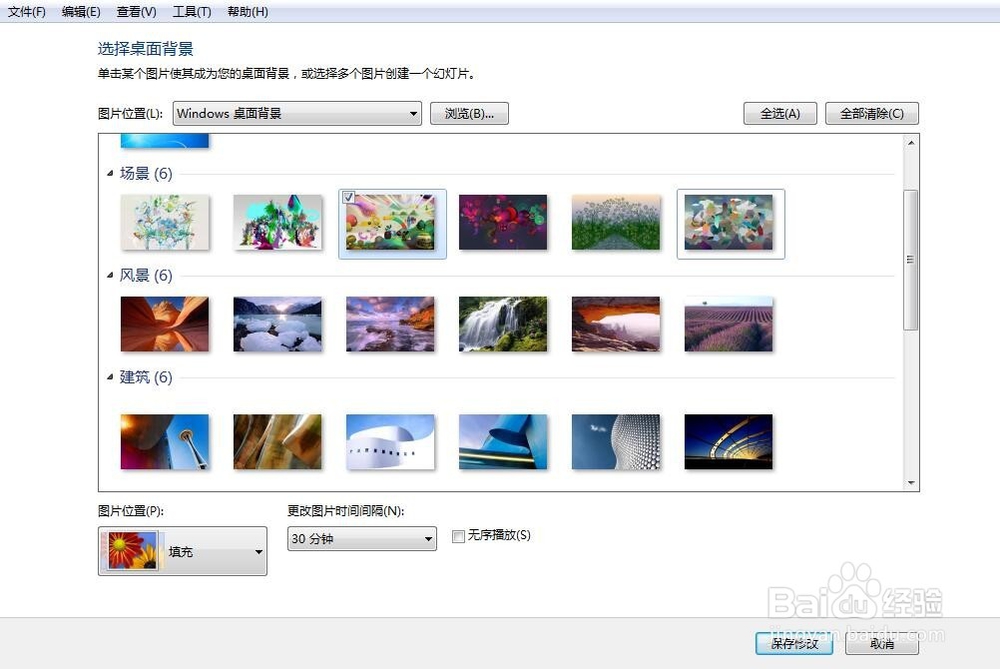Open the 编辑(E) menu
Viewport: 1000px width, 669px height.
pyautogui.click(x=81, y=11)
